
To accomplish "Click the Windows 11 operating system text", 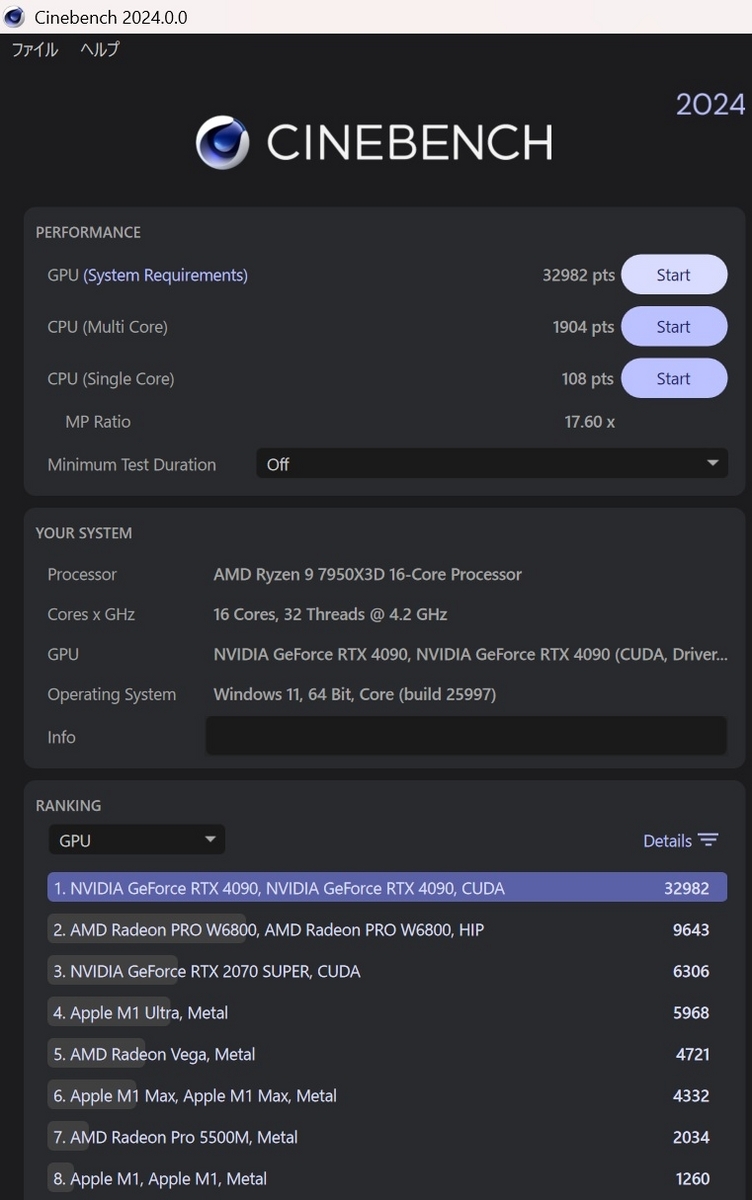I will (x=354, y=694).
